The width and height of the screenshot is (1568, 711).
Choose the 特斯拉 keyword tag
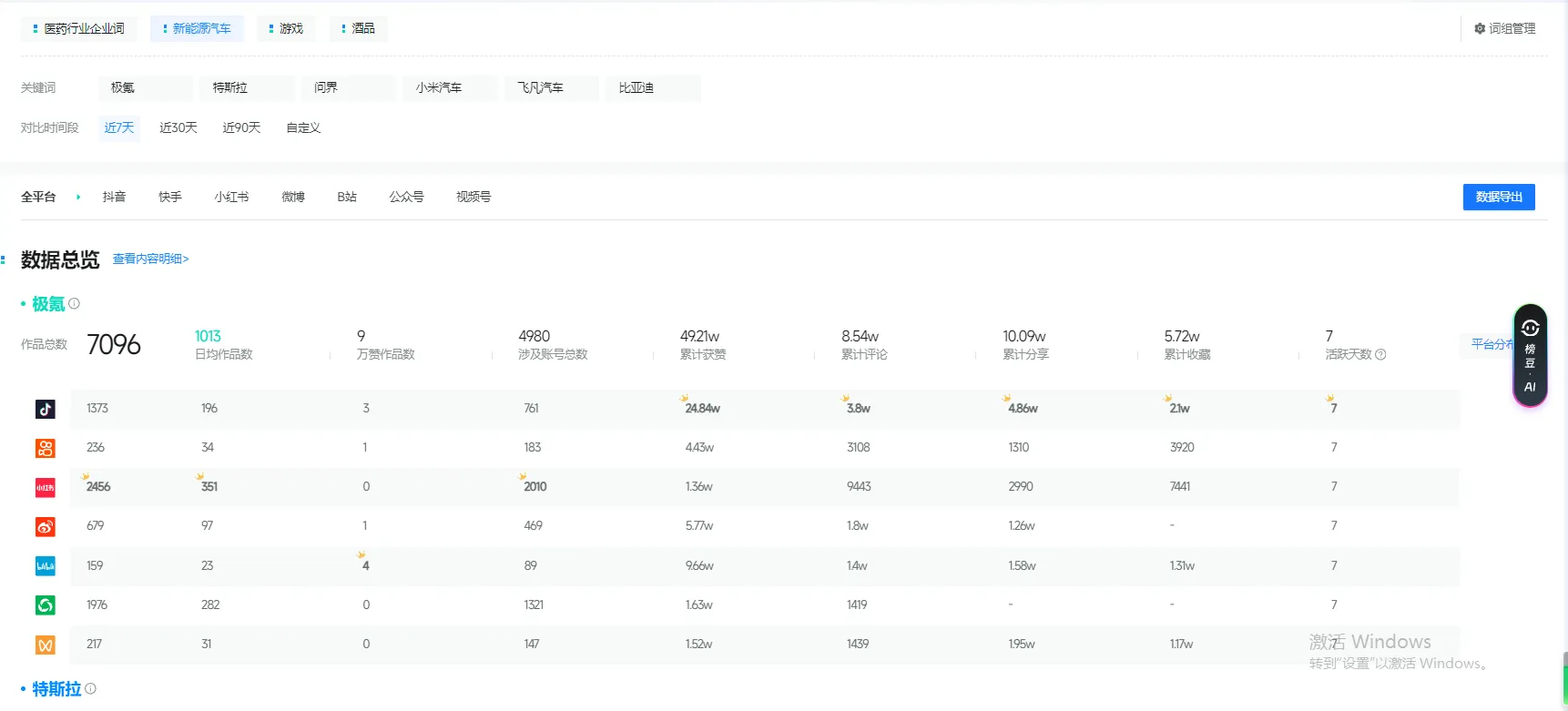point(248,88)
